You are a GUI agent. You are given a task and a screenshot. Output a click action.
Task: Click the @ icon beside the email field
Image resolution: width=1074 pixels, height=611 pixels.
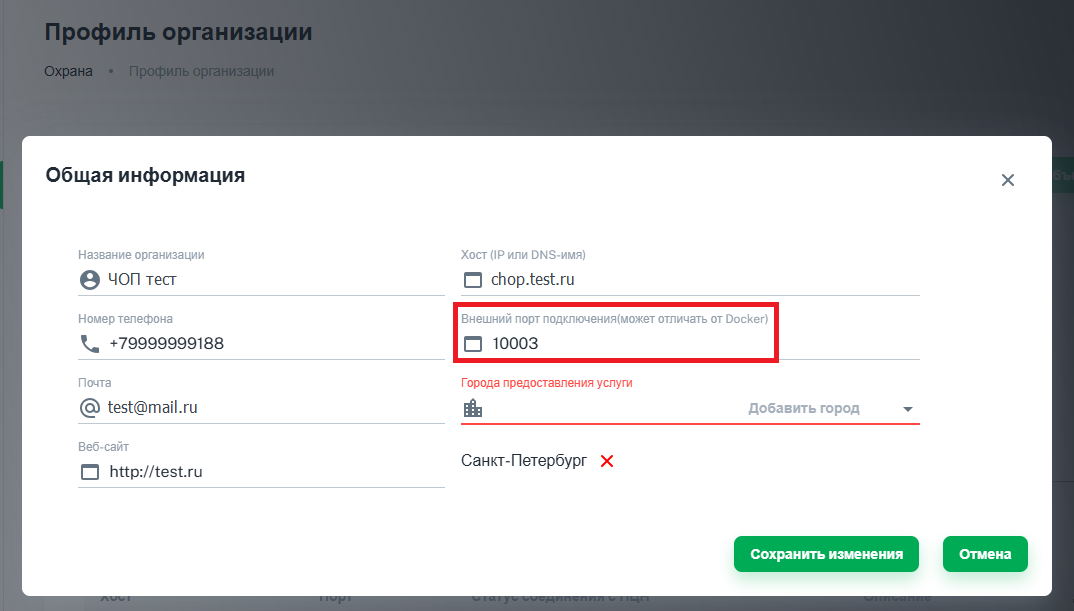coord(90,408)
